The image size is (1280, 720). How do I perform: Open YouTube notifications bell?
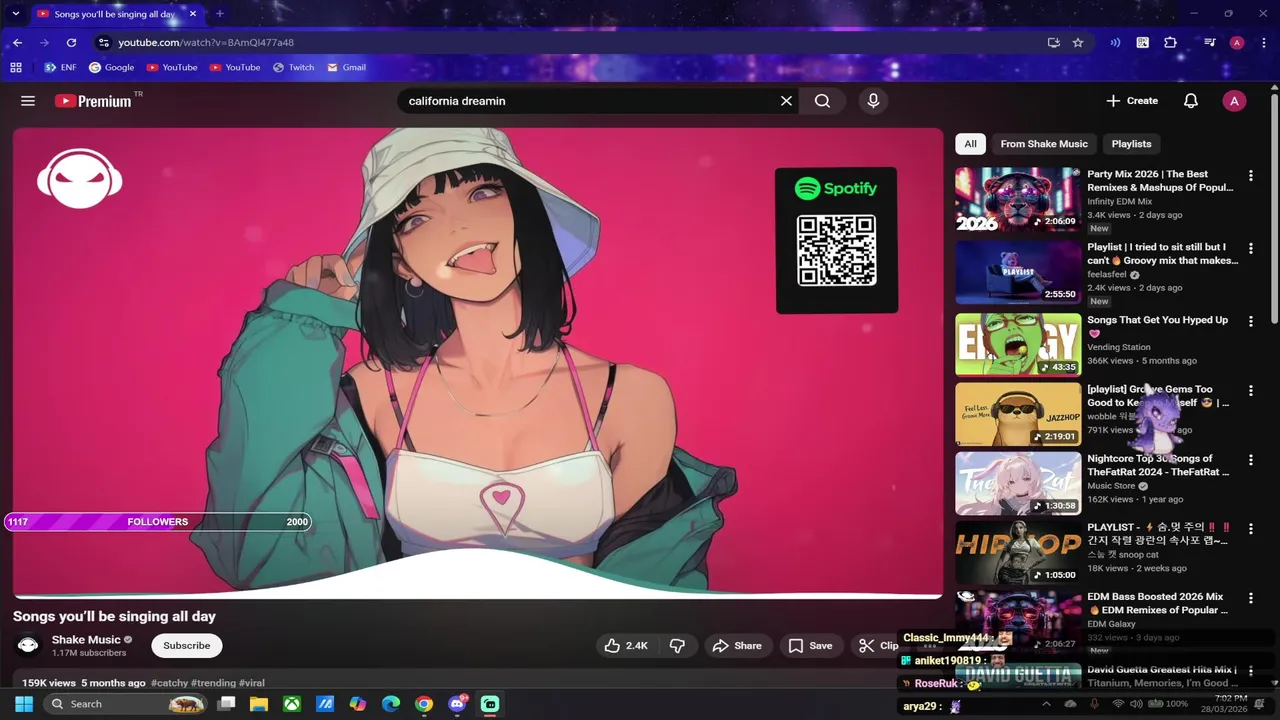coord(1191,101)
